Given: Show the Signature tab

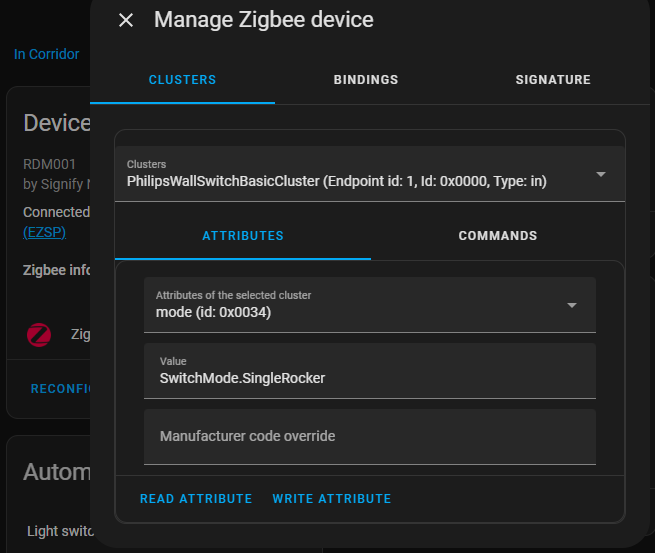Looking at the screenshot, I should 552,80.
